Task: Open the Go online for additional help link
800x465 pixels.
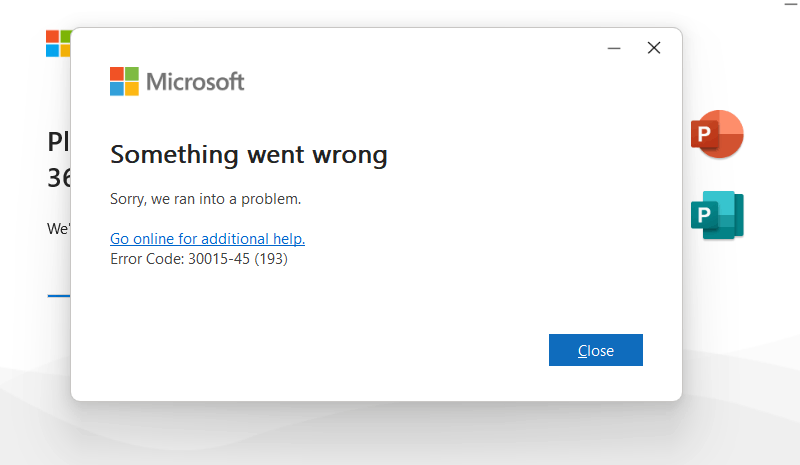Action: pos(207,239)
